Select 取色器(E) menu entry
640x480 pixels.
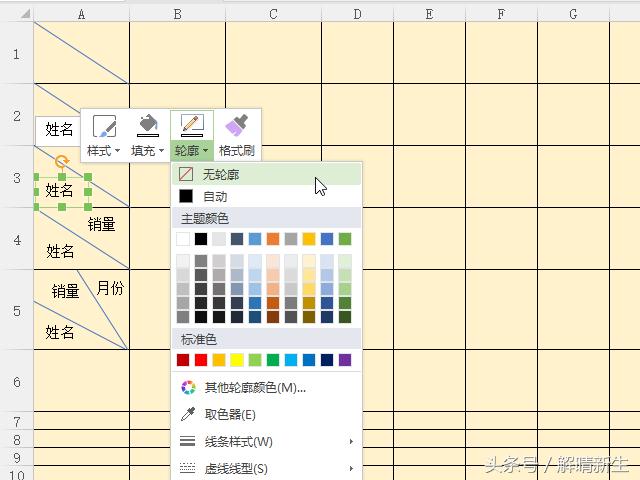267,414
